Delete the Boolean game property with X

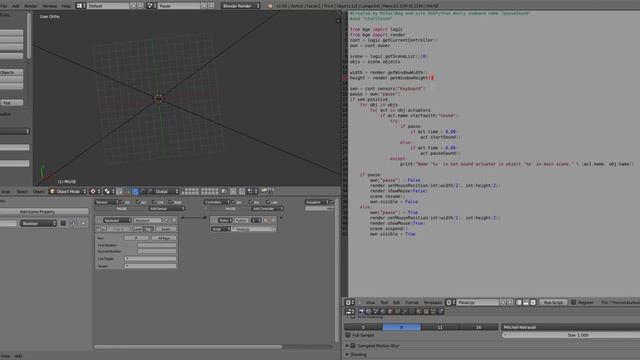pos(84,223)
